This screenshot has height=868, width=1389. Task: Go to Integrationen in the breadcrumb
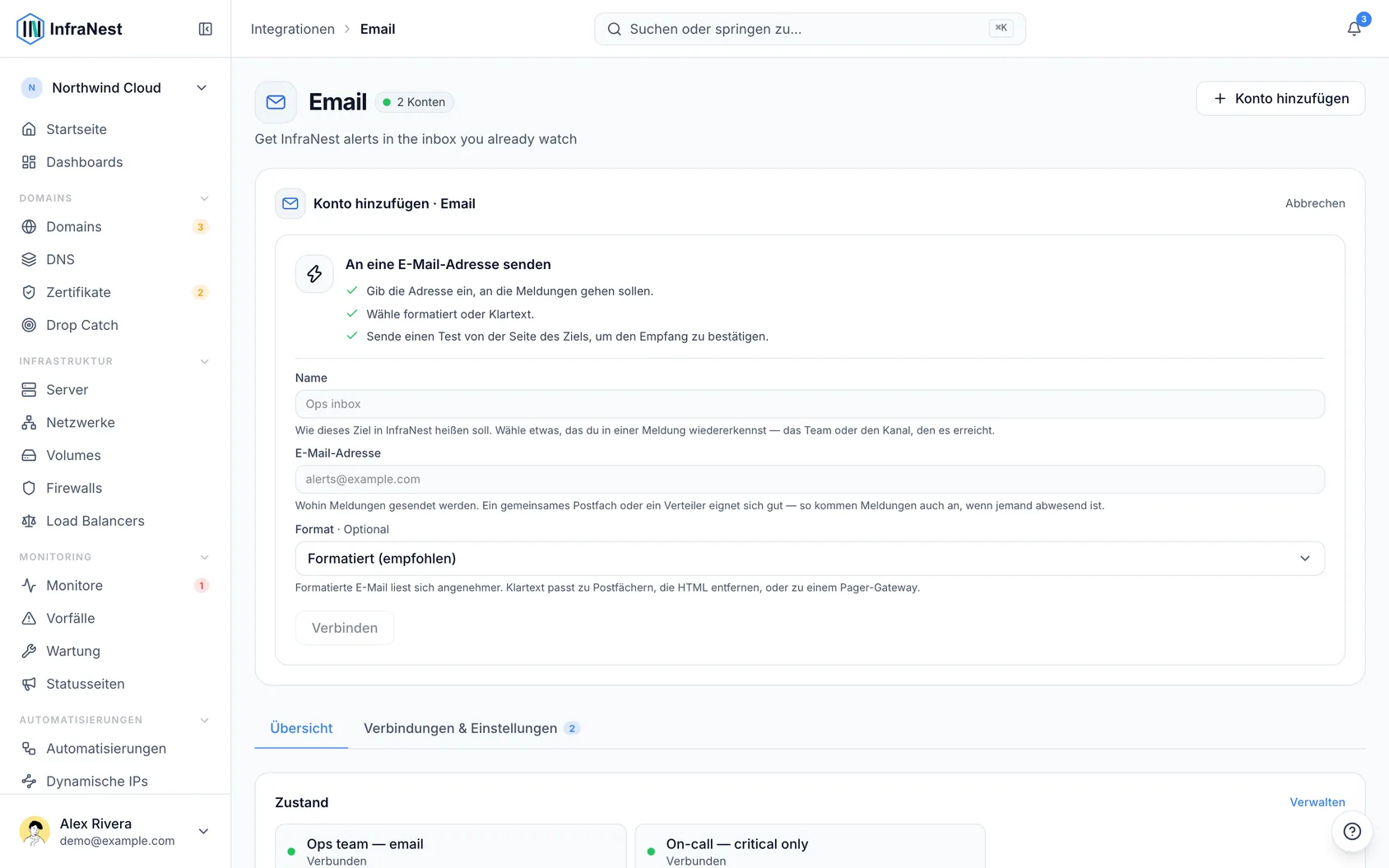click(x=292, y=29)
